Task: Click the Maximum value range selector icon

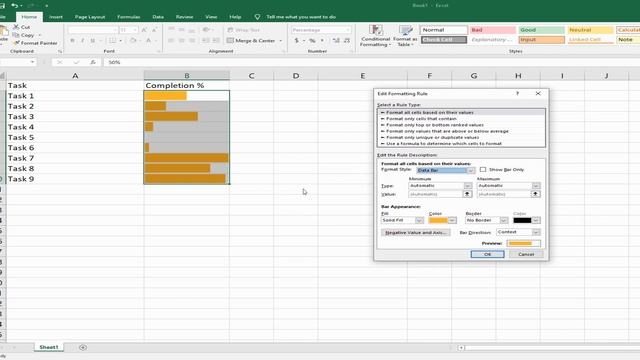Action: pos(536,194)
